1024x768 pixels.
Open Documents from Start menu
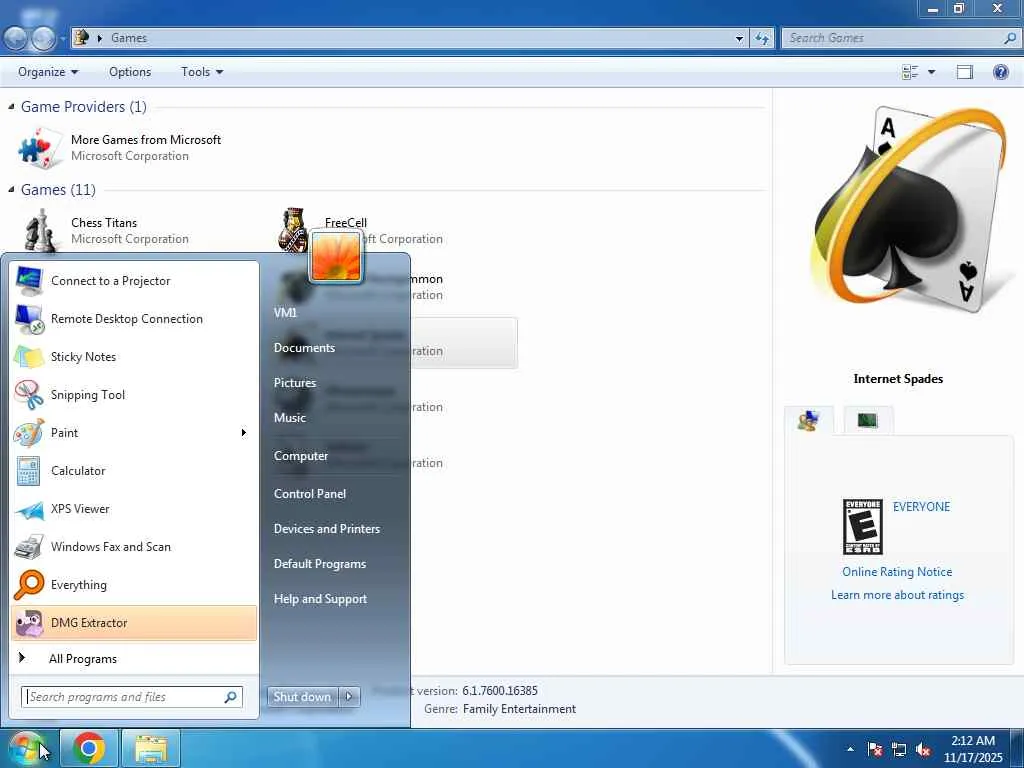(x=304, y=348)
